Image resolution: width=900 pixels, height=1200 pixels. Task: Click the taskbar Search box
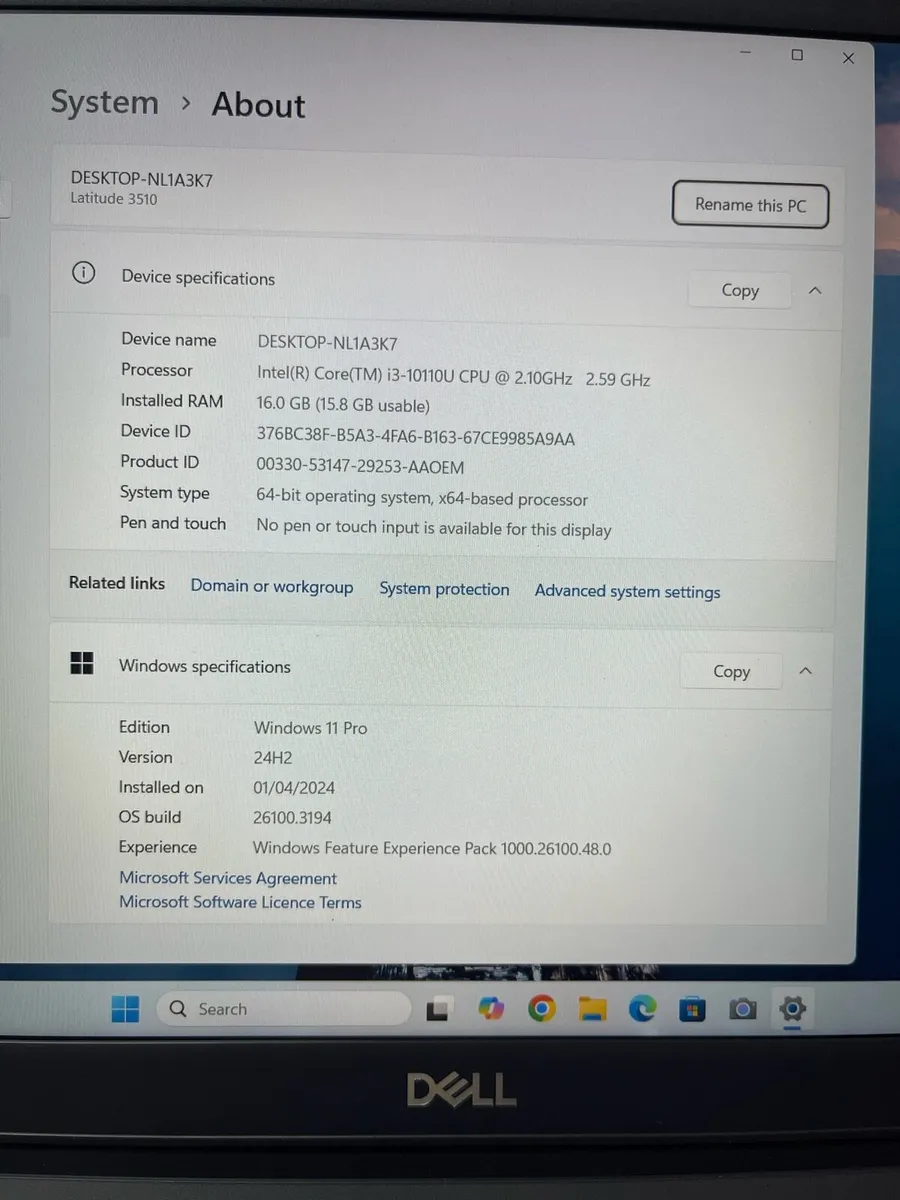coord(284,1009)
